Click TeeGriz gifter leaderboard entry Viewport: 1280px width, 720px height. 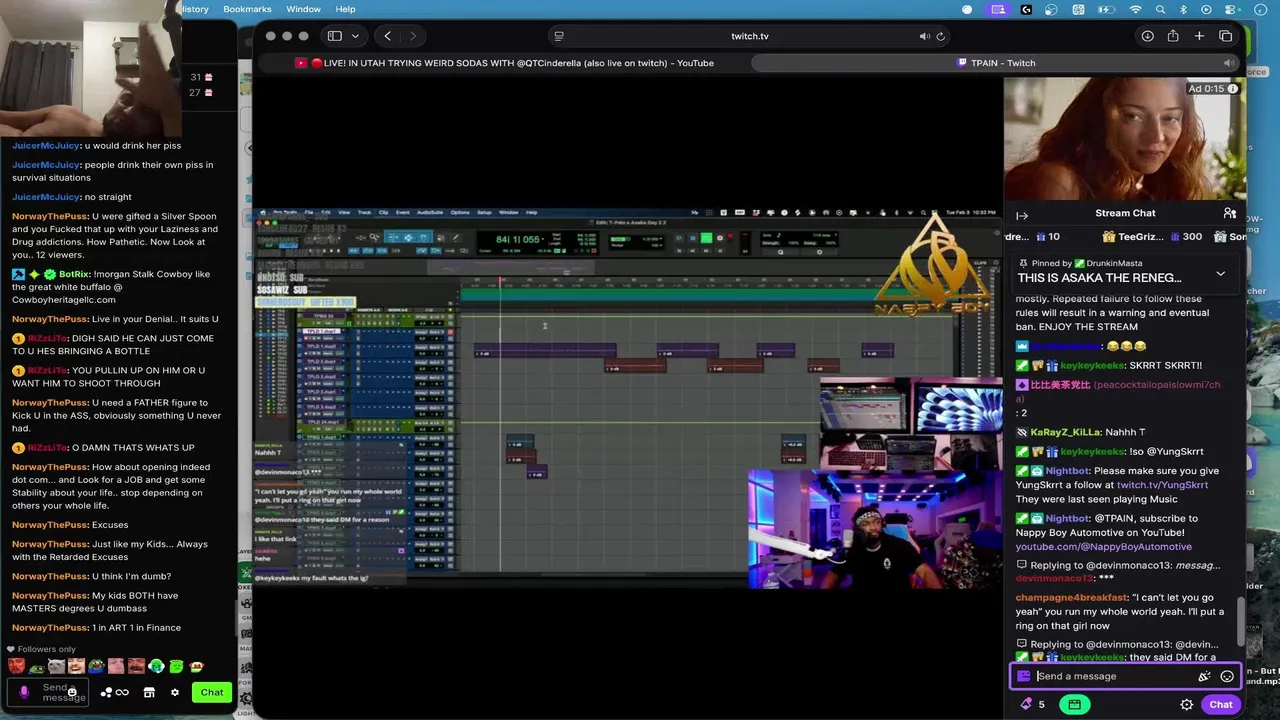click(x=1152, y=237)
